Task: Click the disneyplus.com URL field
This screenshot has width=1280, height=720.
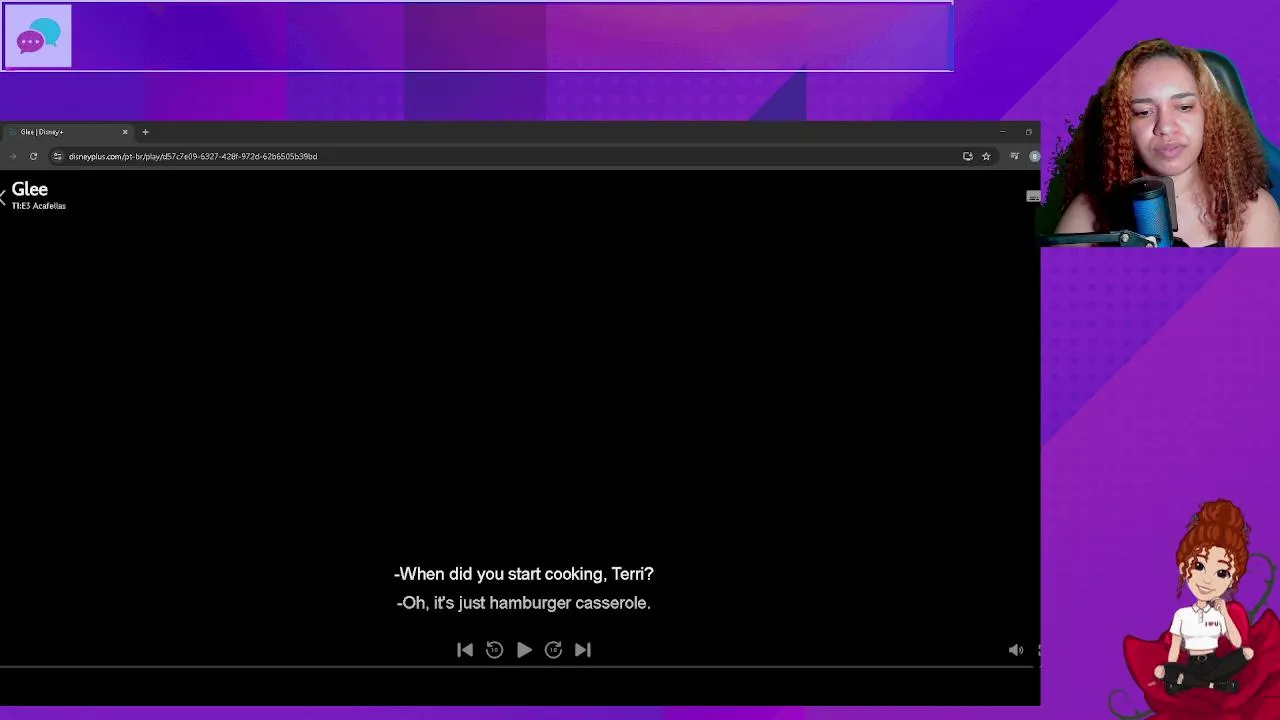Action: pos(193,156)
